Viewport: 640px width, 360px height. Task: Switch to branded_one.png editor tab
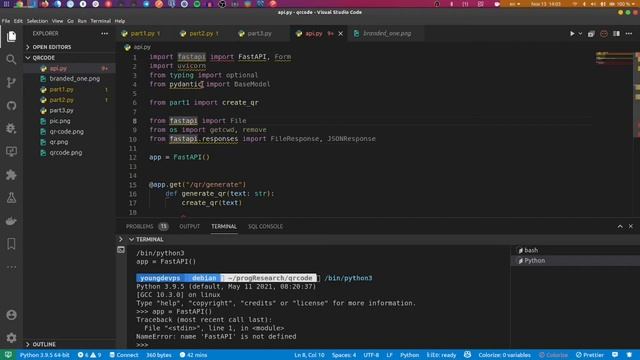click(x=387, y=33)
